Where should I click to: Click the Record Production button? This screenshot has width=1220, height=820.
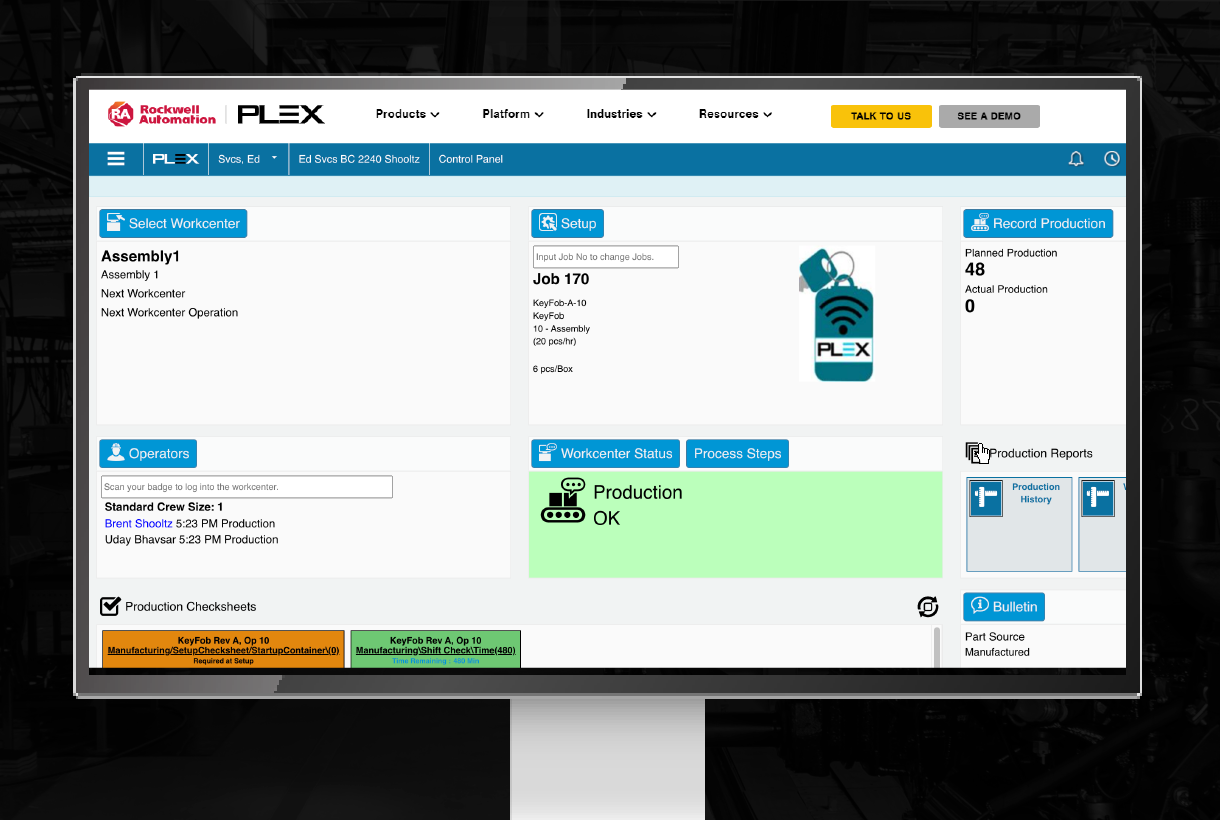point(1038,223)
